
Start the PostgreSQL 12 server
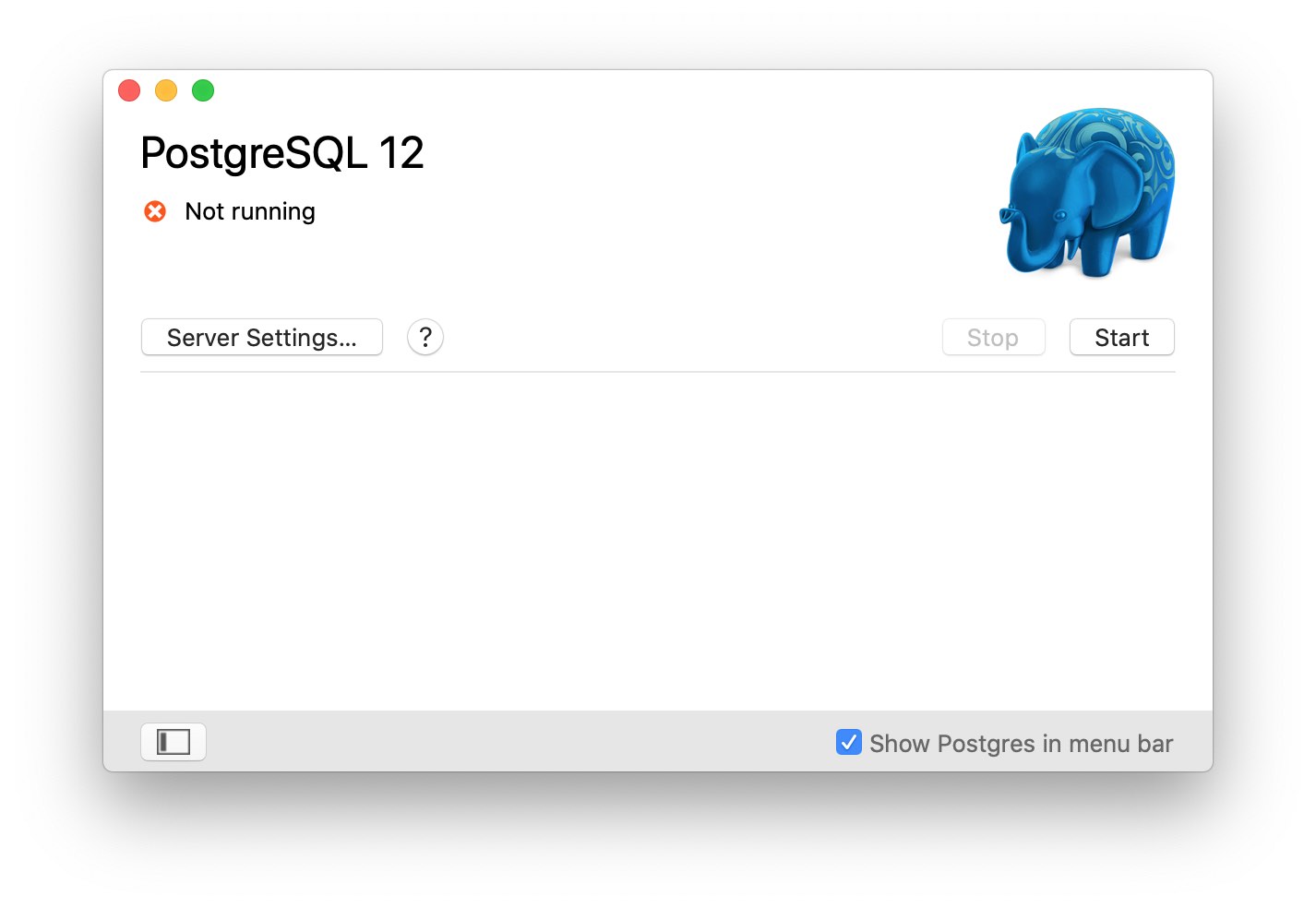point(1121,337)
